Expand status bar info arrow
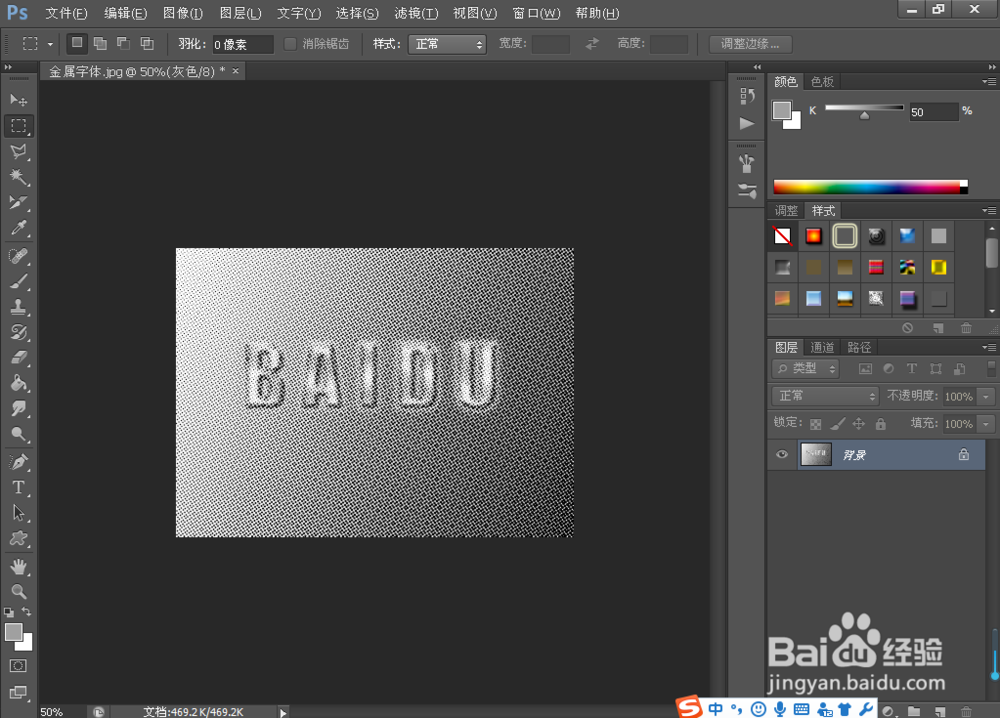This screenshot has width=1000, height=718. click(283, 712)
